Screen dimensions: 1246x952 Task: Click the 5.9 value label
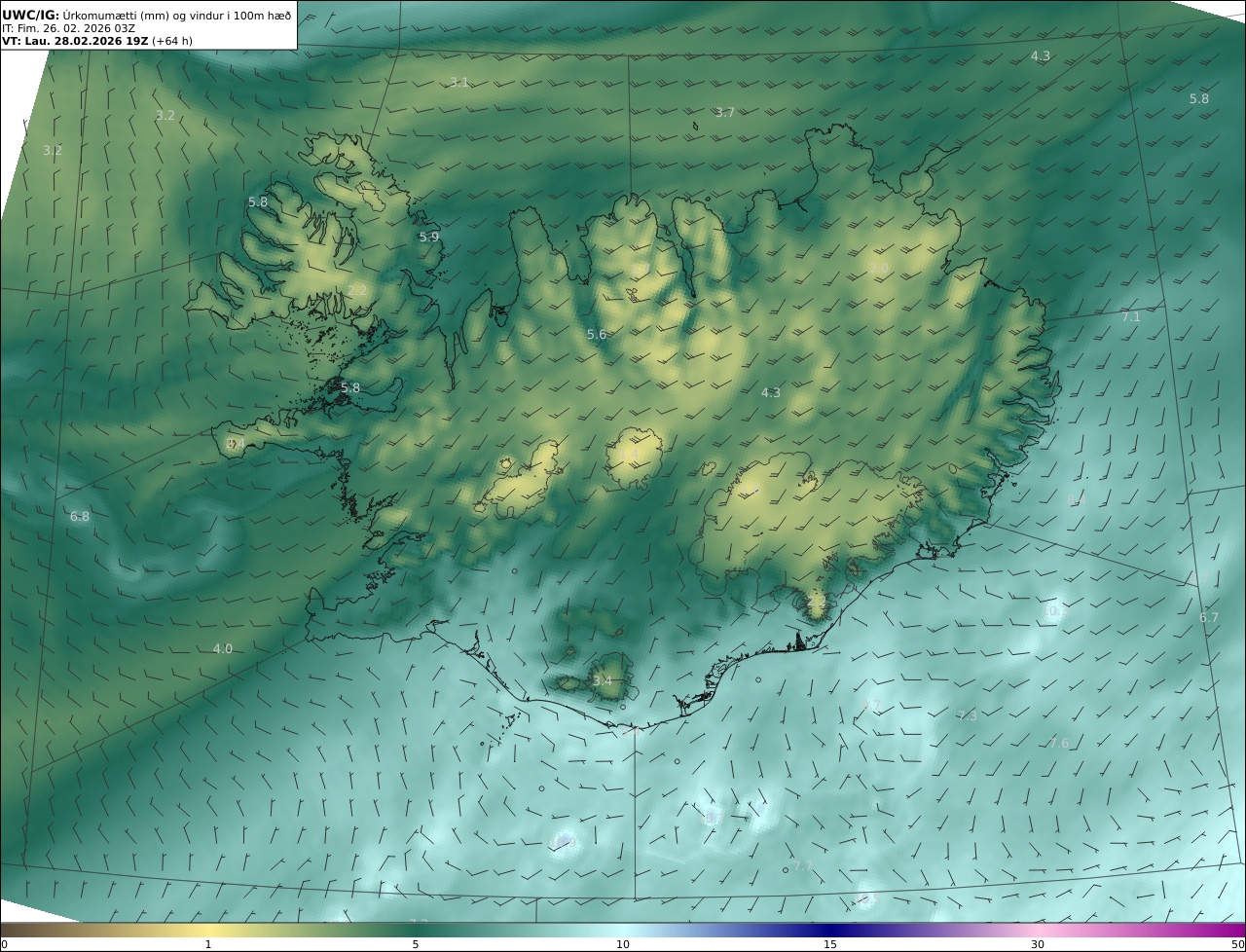pyautogui.click(x=429, y=237)
